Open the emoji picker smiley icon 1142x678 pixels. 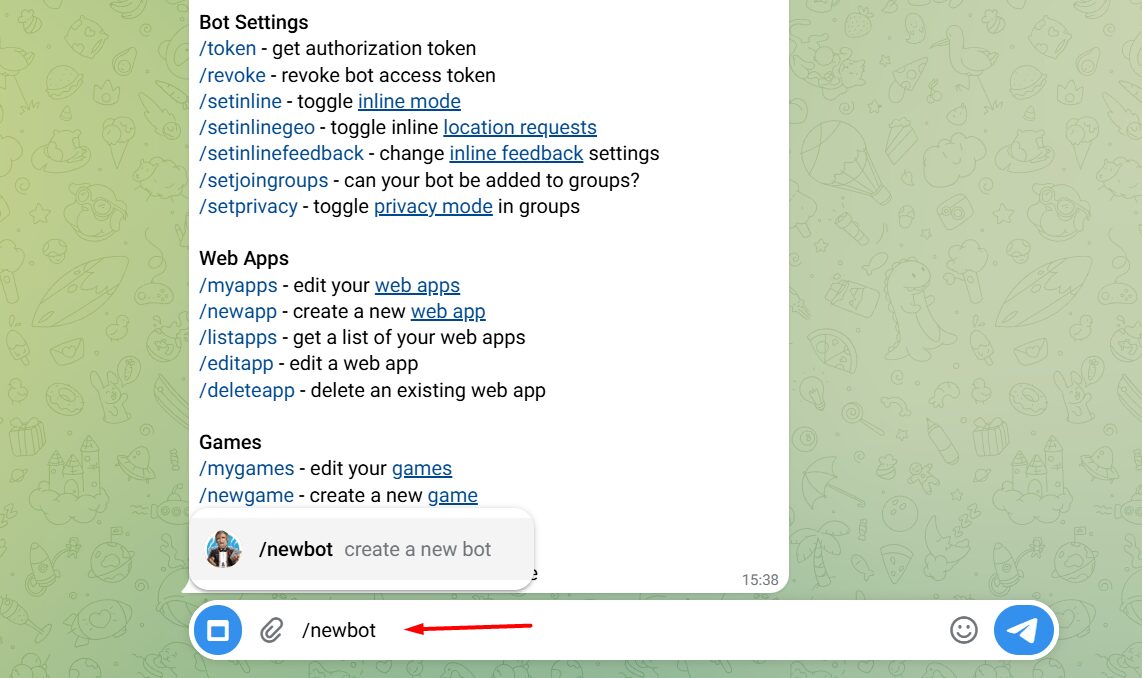[x=964, y=630]
